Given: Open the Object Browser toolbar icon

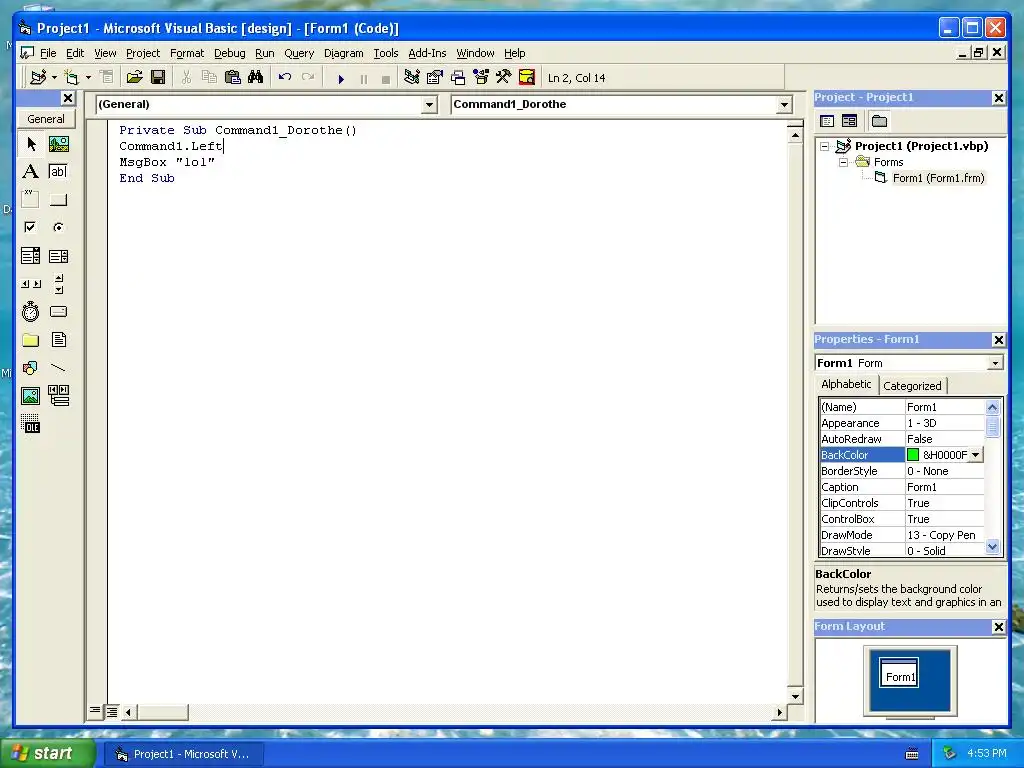Looking at the screenshot, I should (481, 77).
